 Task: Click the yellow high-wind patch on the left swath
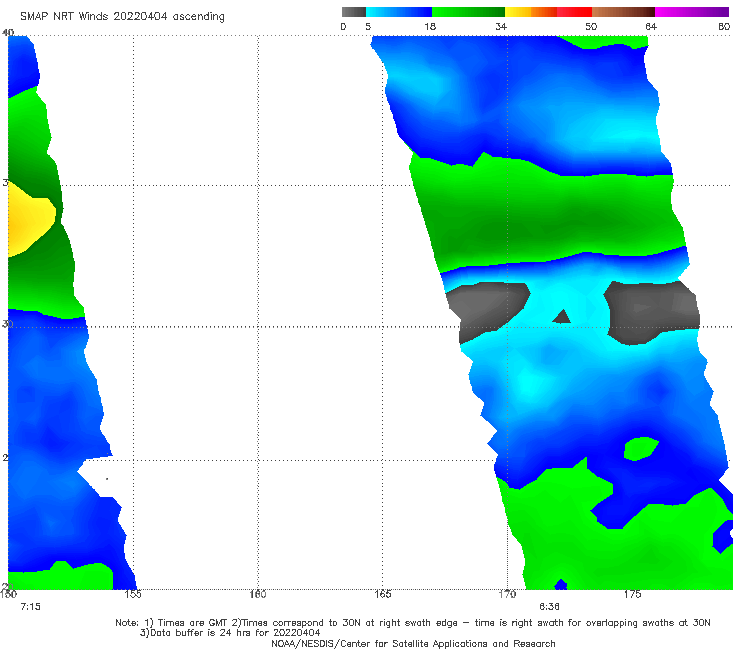(28, 219)
